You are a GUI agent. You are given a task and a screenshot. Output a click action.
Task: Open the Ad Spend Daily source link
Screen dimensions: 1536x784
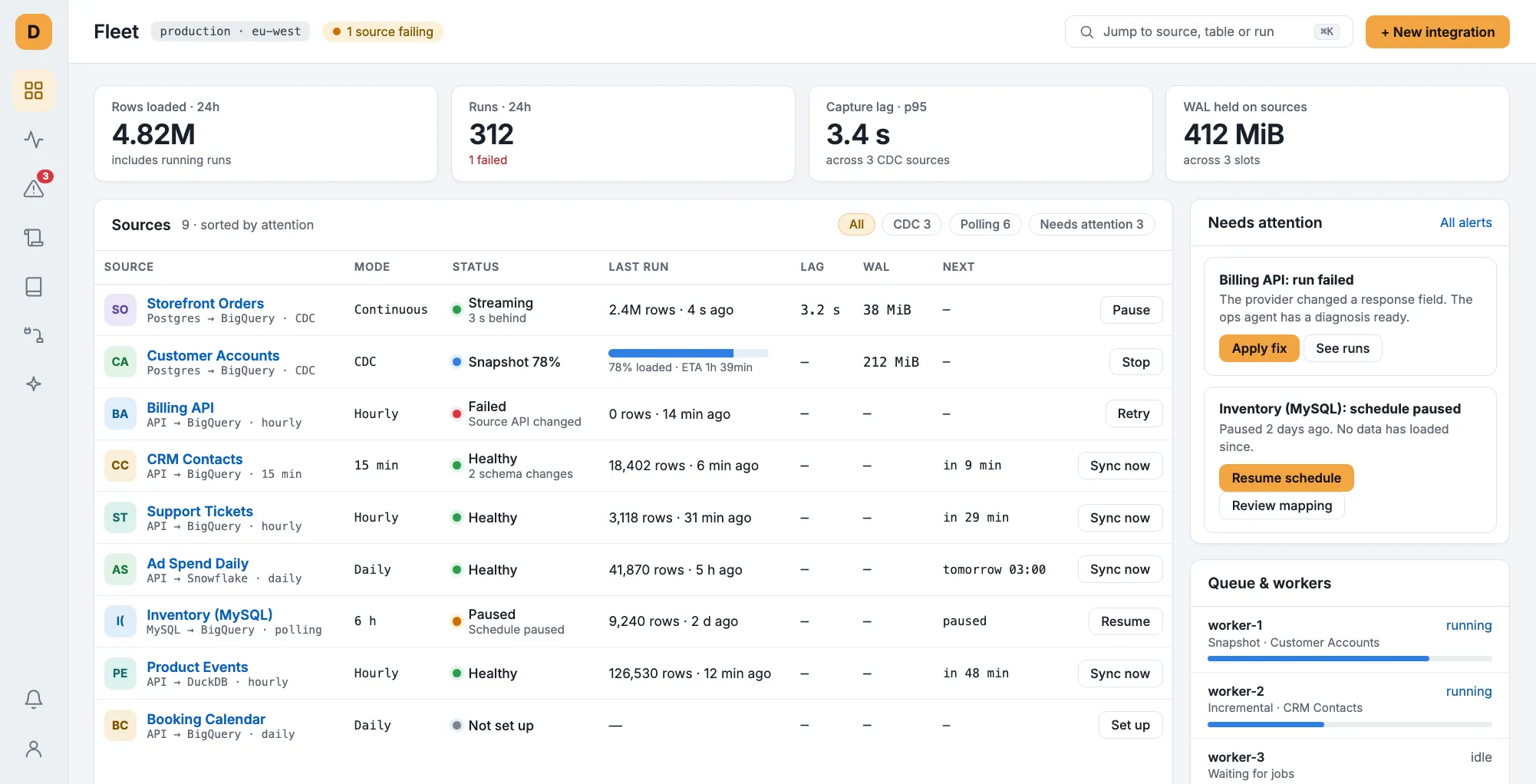click(197, 563)
